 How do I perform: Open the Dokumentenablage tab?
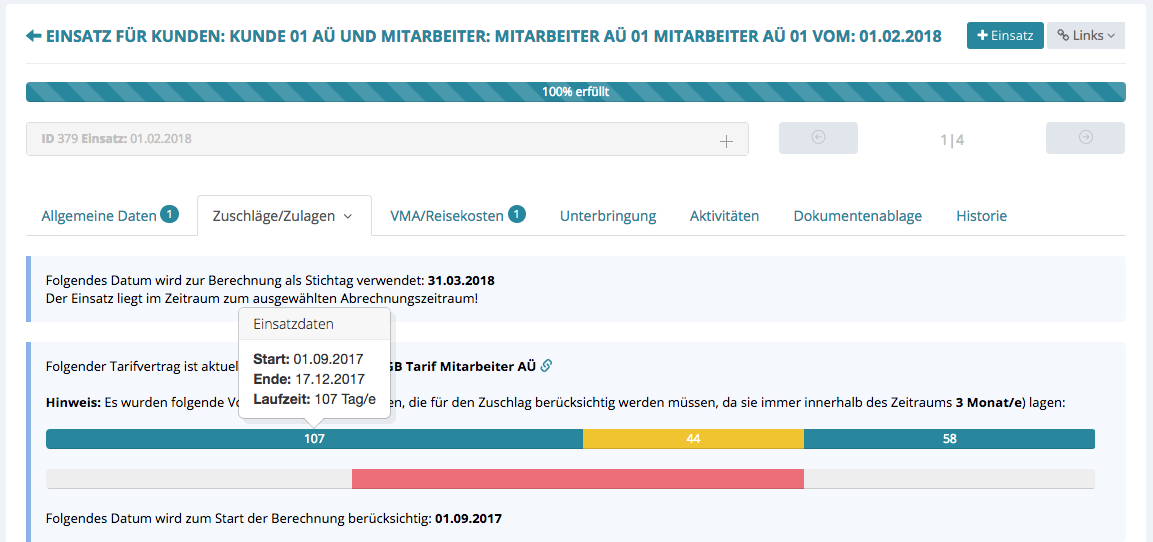pyautogui.click(x=857, y=216)
